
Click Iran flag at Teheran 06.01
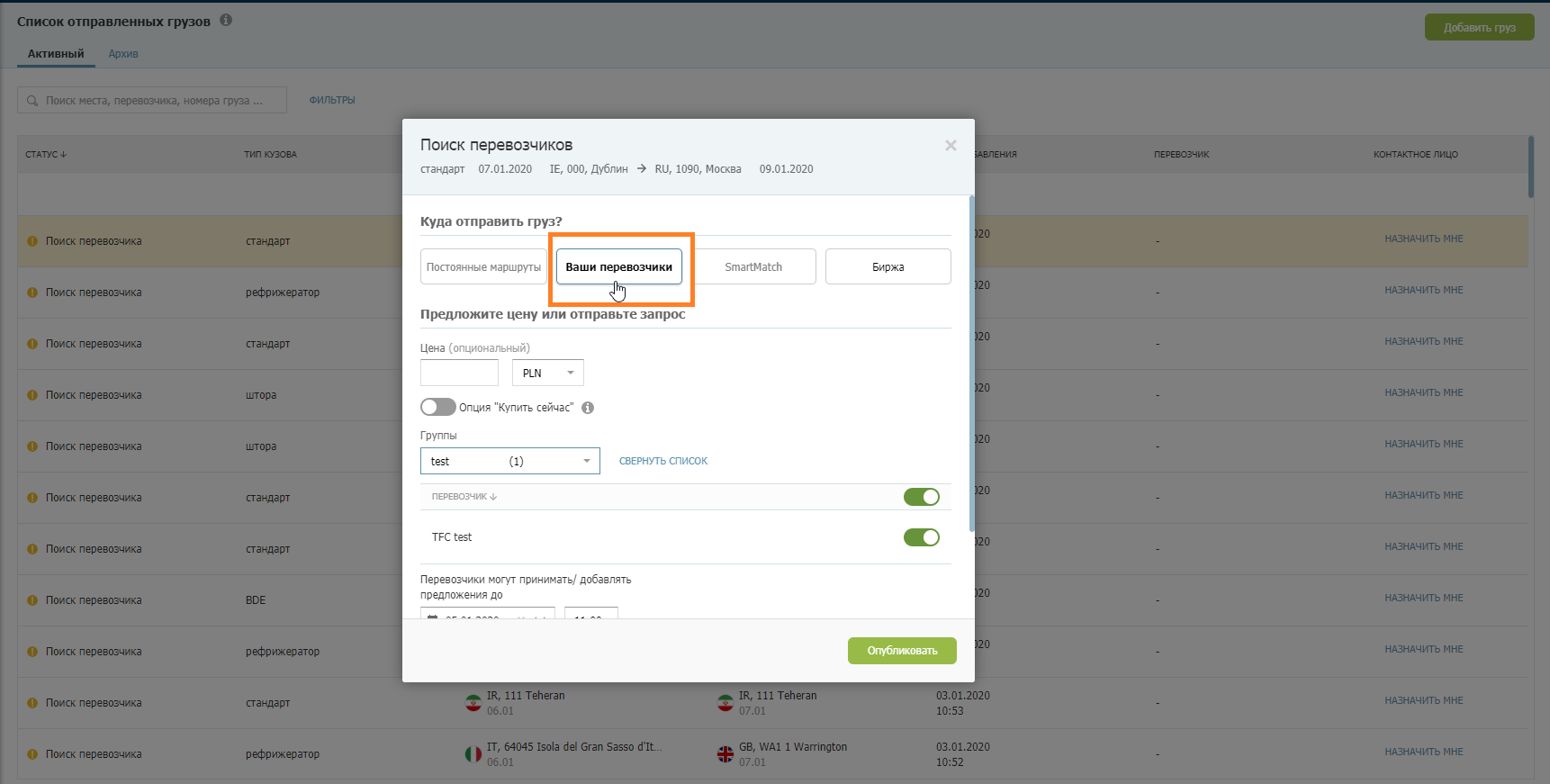tap(473, 703)
